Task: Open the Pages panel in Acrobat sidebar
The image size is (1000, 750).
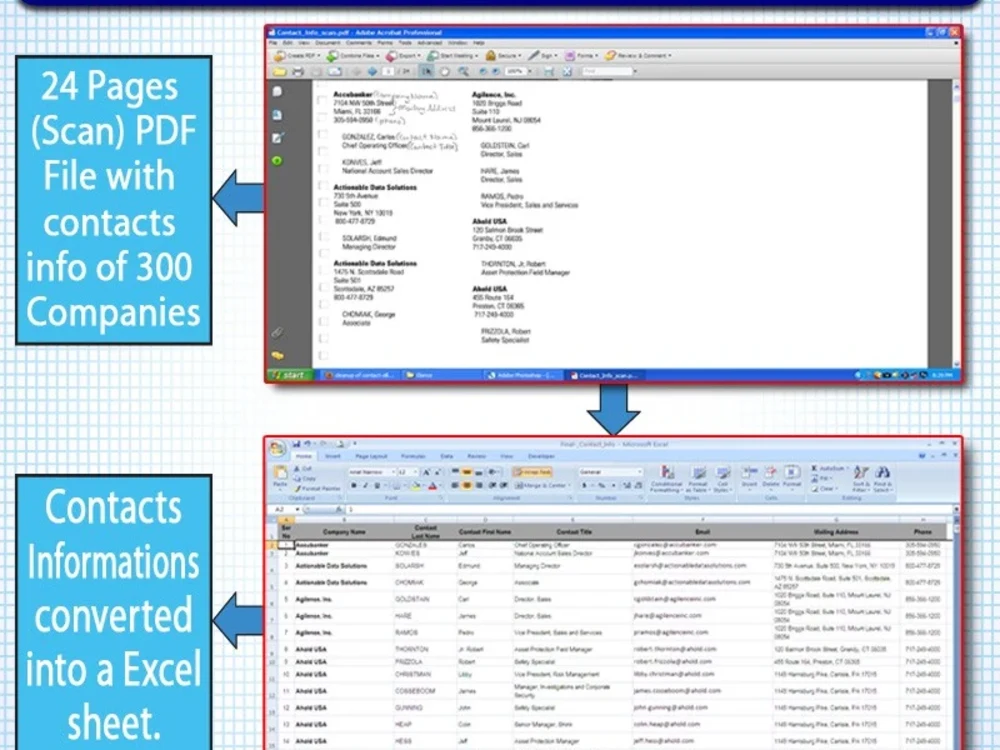Action: tap(277, 92)
